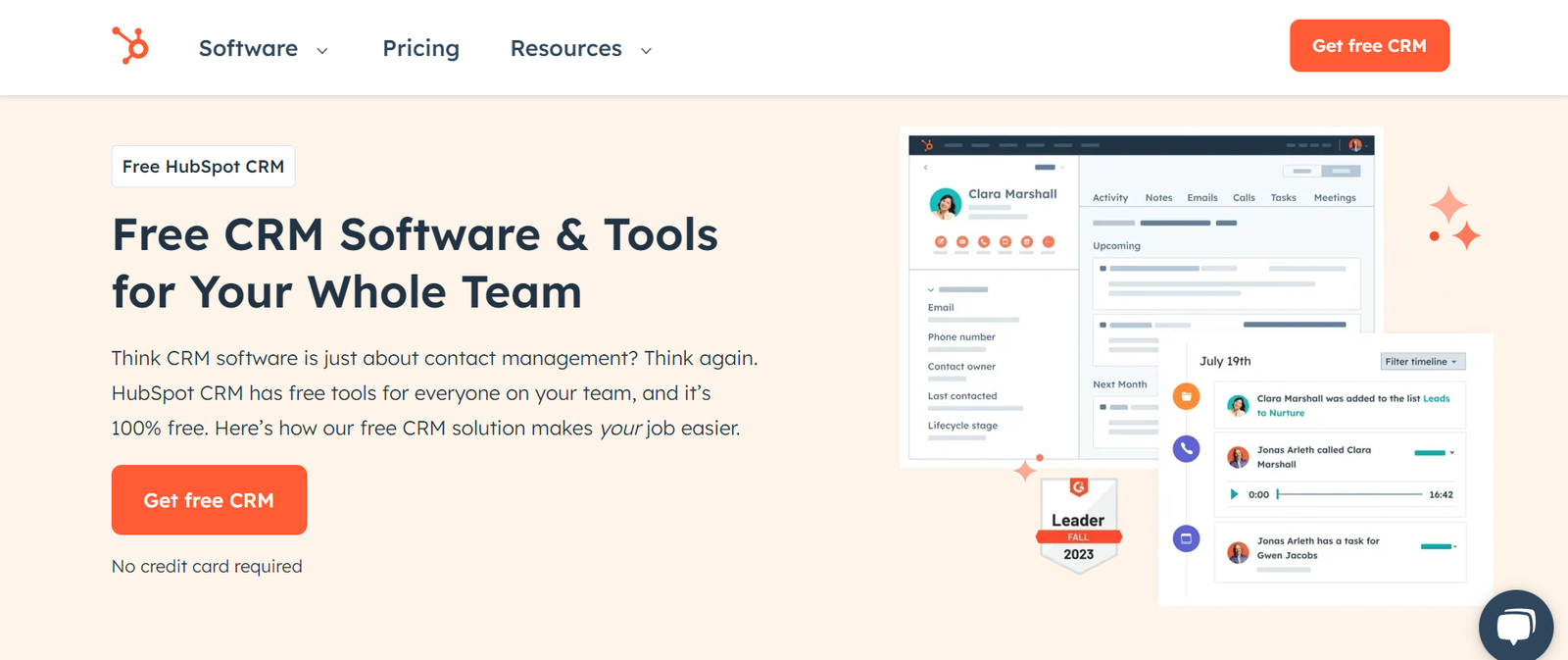The height and width of the screenshot is (660, 1568).
Task: Click the Upcoming section heading
Action: (1116, 246)
